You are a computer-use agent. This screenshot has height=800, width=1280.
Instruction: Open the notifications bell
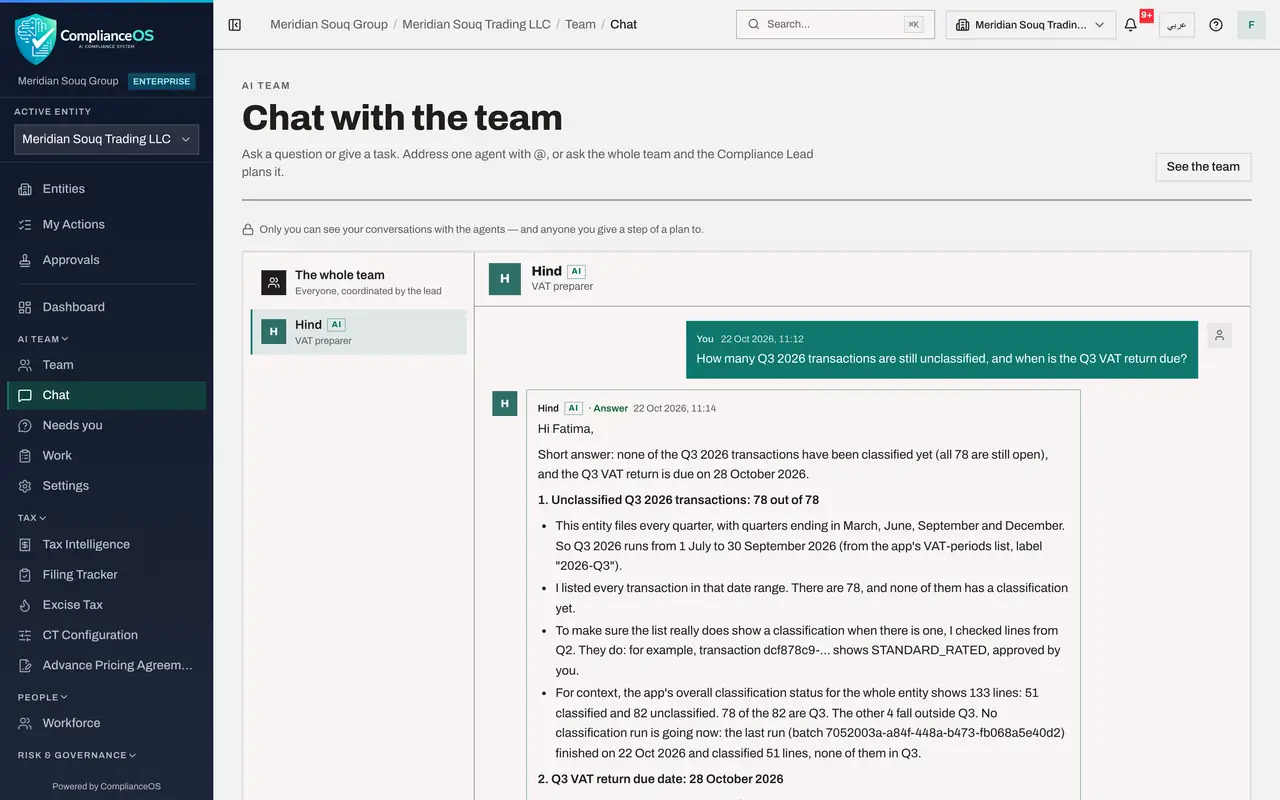[1131, 25]
